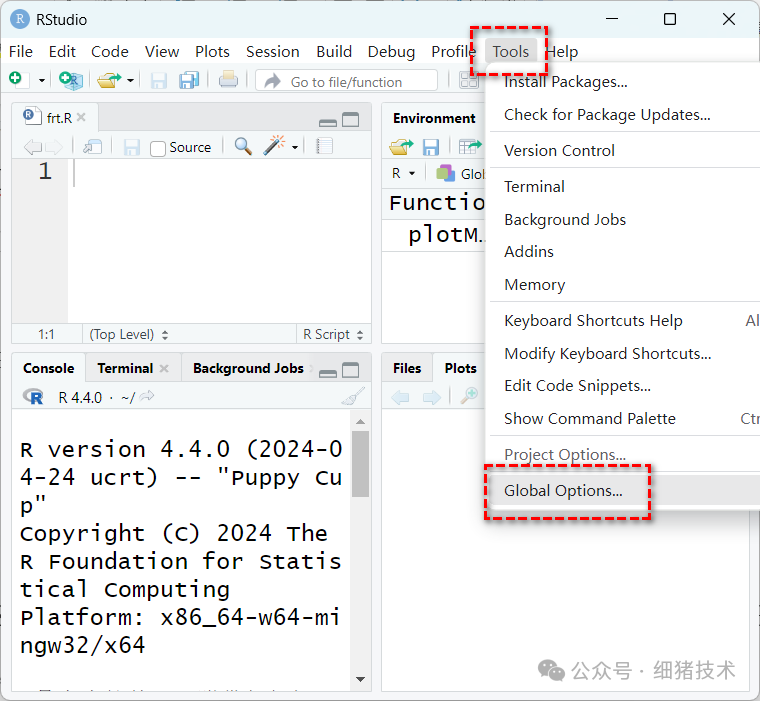This screenshot has height=701, width=760.
Task: Click the Zoom plot magnifier icon
Action: (x=469, y=396)
